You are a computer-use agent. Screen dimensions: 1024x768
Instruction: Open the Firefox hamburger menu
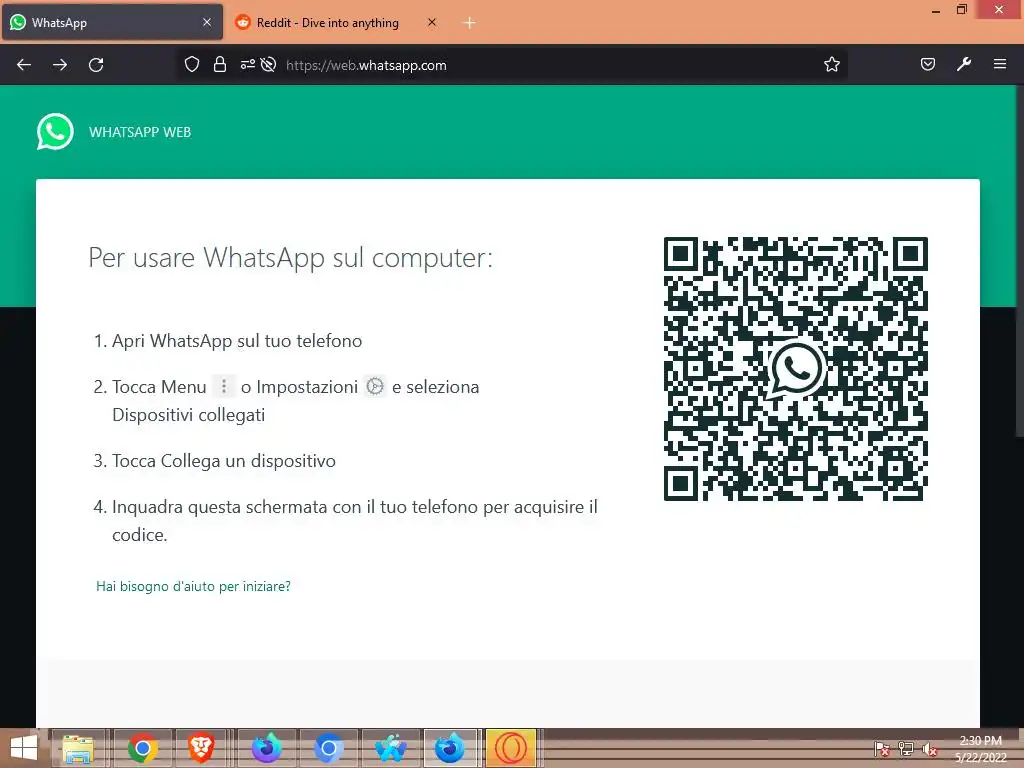[1000, 64]
